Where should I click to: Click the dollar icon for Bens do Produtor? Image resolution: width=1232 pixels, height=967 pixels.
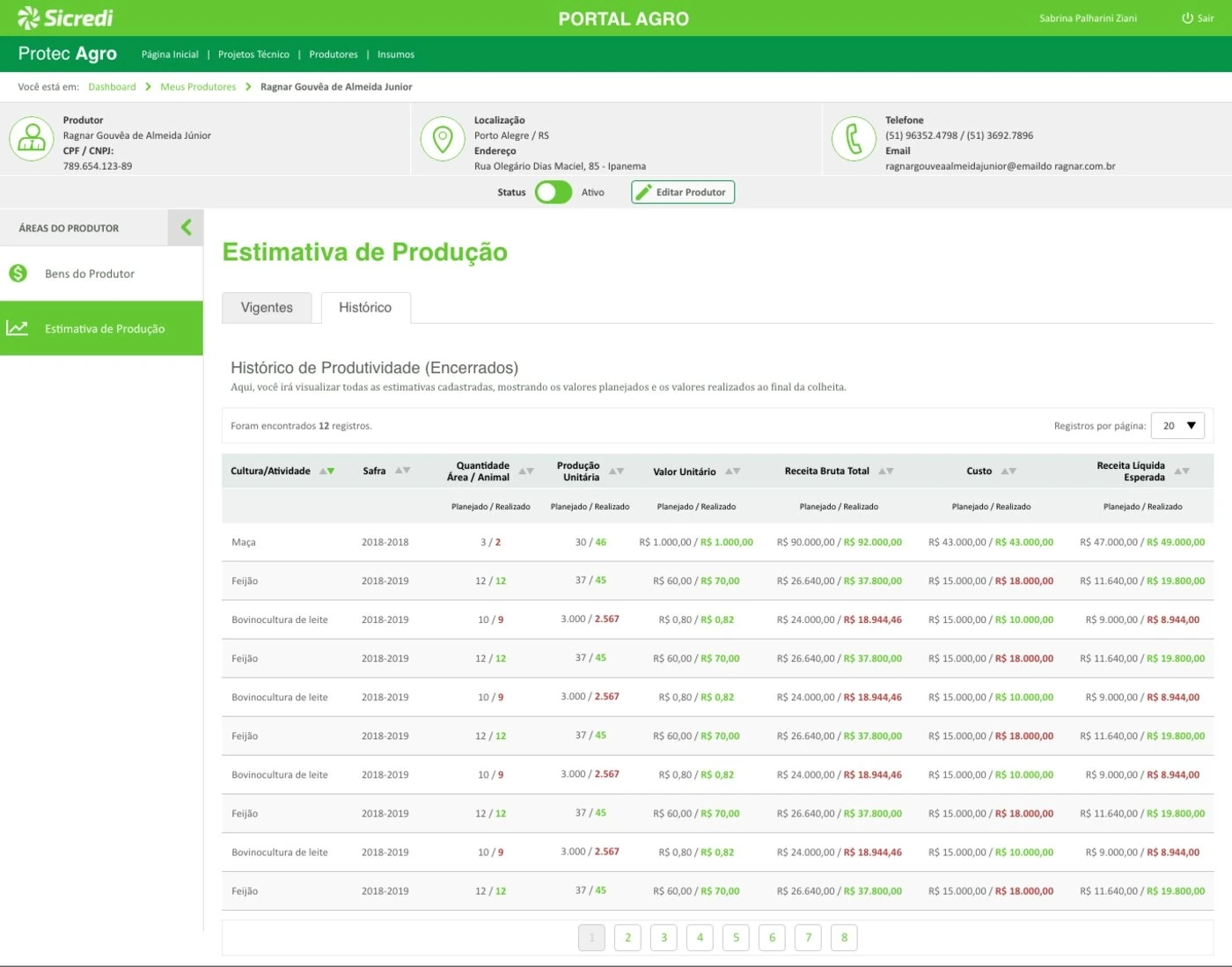click(x=18, y=274)
